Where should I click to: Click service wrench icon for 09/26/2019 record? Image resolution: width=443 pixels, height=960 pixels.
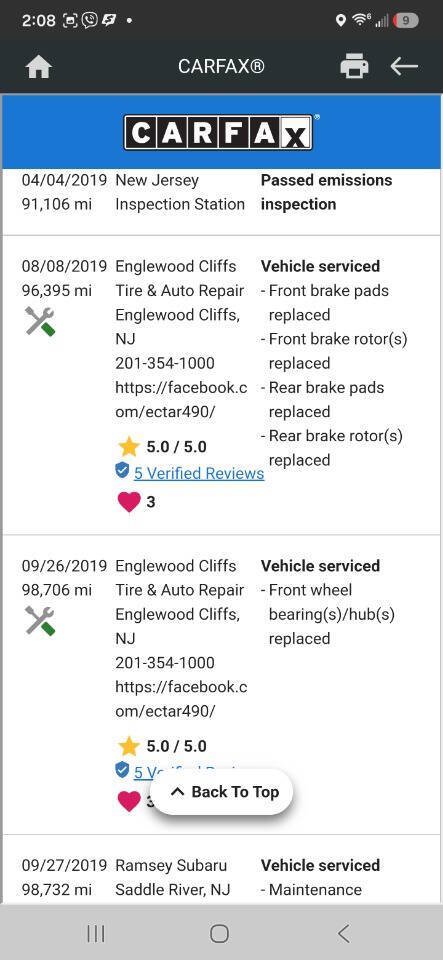point(40,620)
